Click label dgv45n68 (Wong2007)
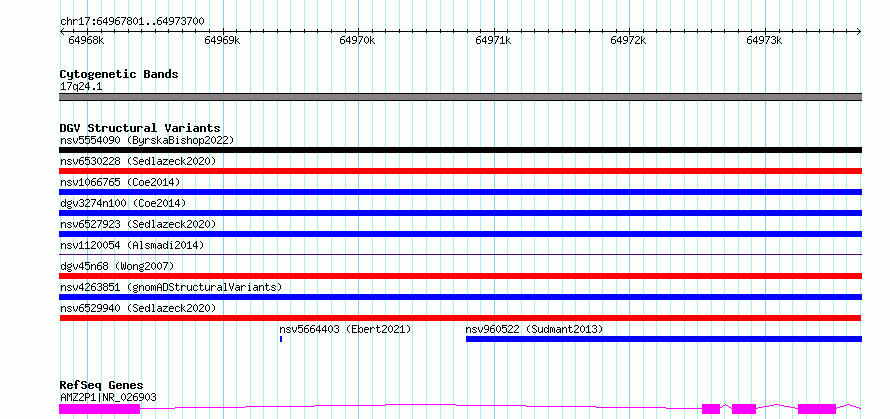 (117, 266)
